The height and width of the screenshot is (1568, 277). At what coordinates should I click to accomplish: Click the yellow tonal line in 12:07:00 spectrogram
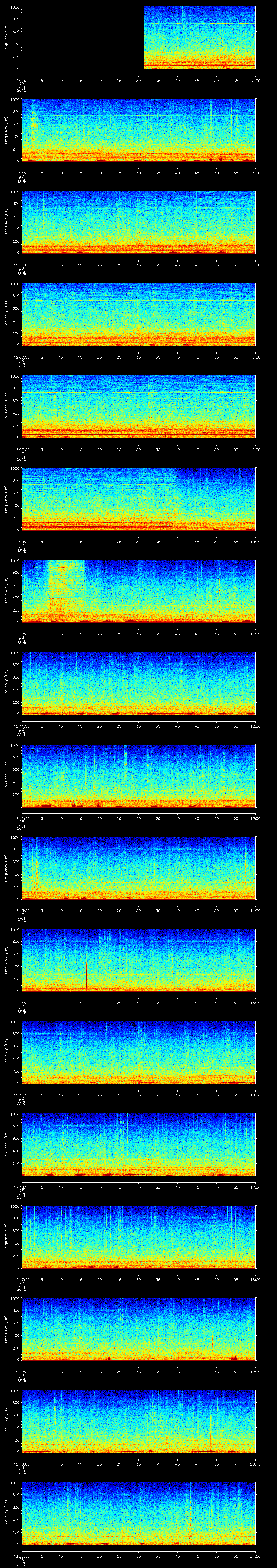tap(139, 300)
